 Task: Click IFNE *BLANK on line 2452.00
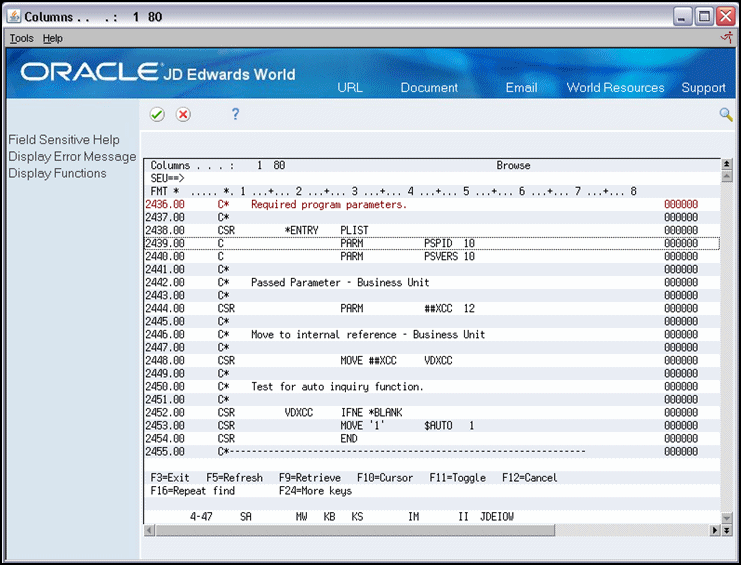tap(371, 412)
